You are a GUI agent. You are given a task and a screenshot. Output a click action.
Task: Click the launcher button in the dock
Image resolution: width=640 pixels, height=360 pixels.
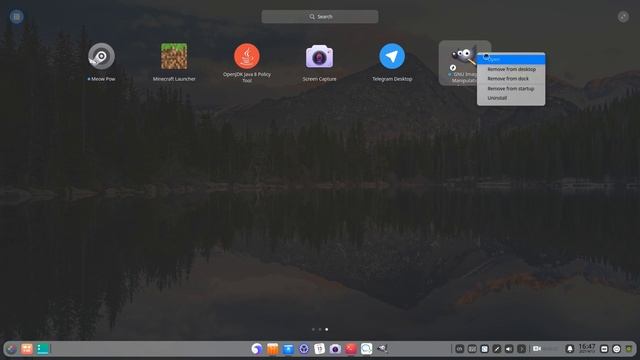(11, 349)
